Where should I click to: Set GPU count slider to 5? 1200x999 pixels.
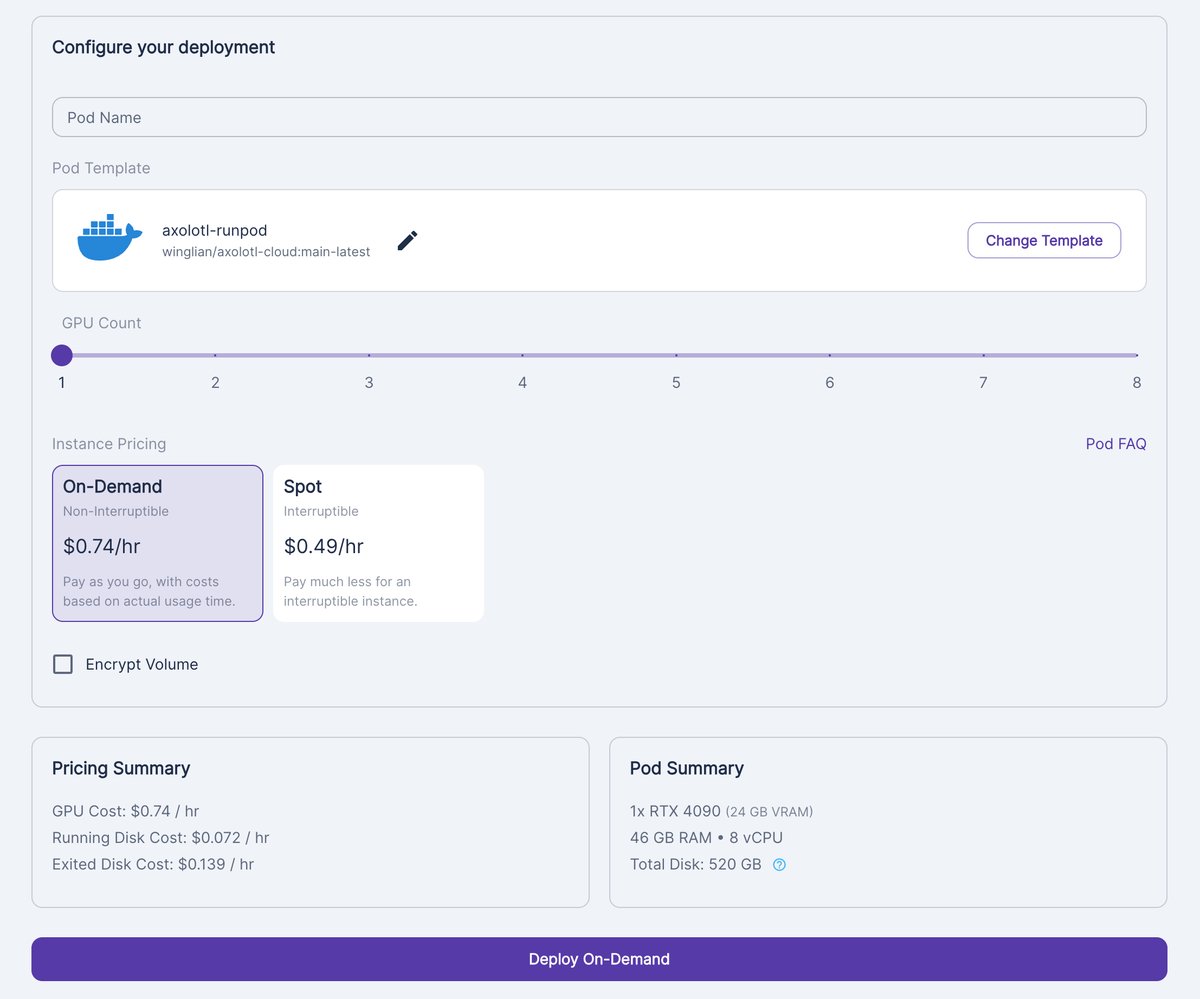[676, 355]
